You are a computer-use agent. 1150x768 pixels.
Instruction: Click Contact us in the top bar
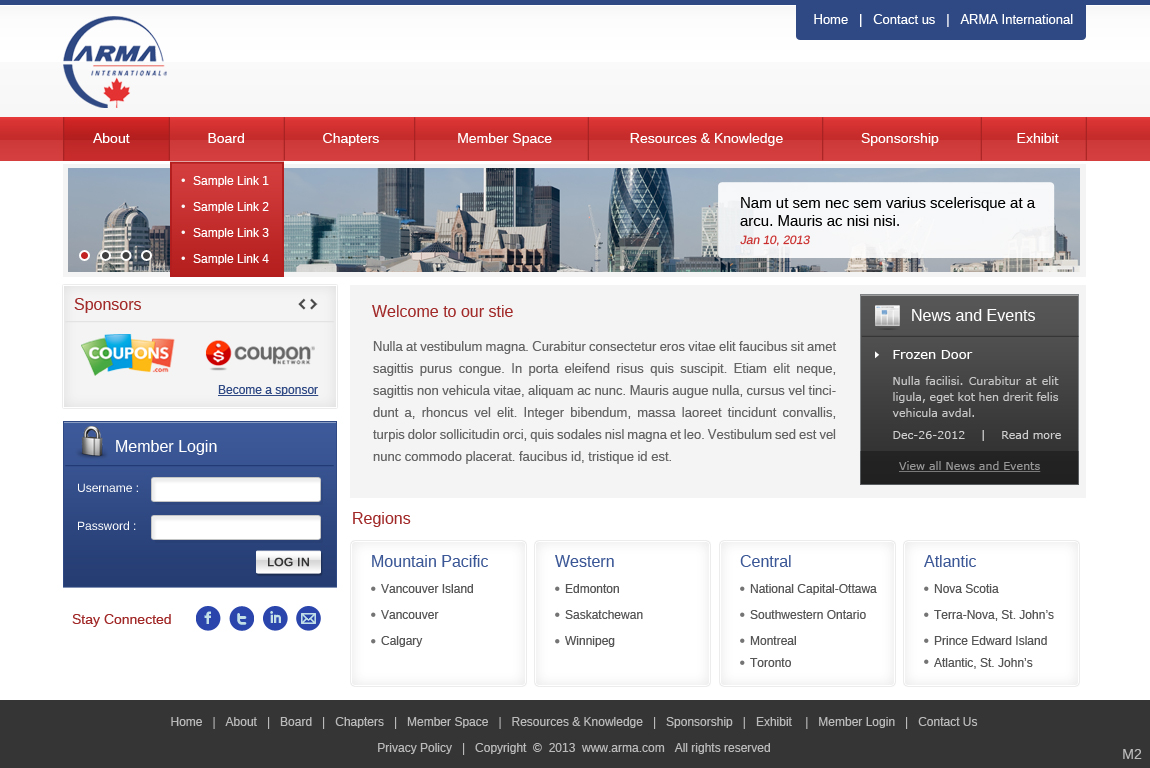coord(904,20)
